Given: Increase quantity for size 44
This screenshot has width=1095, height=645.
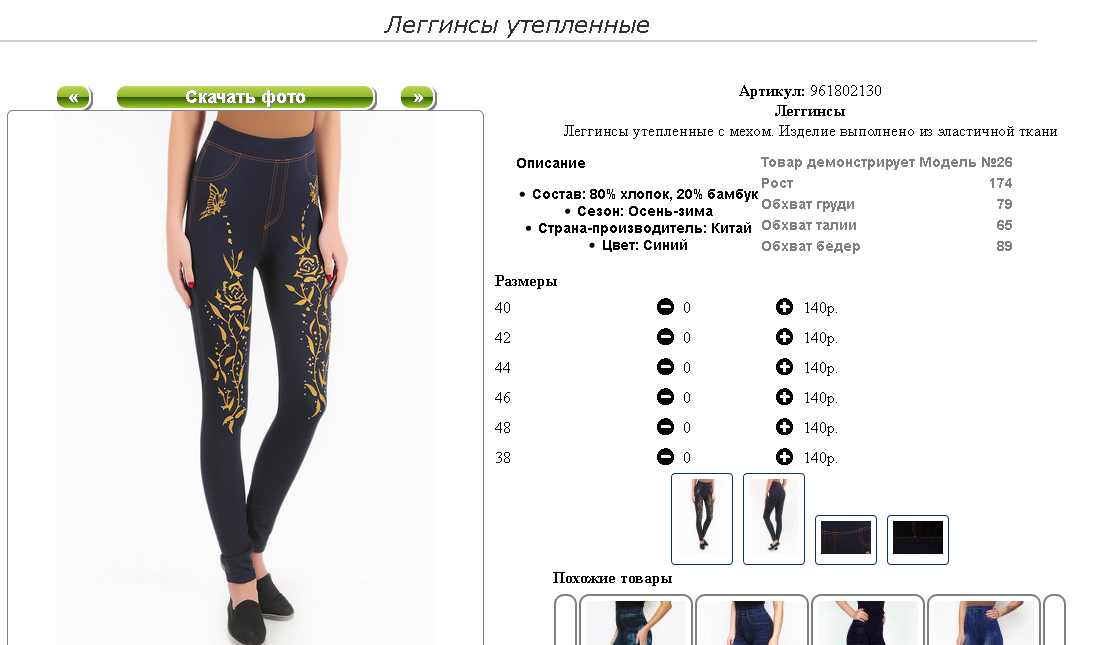Looking at the screenshot, I should point(784,367).
